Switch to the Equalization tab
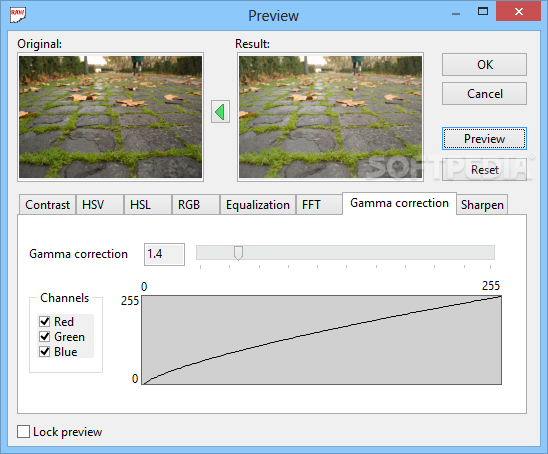Image resolution: width=548 pixels, height=454 pixels. pyautogui.click(x=258, y=204)
